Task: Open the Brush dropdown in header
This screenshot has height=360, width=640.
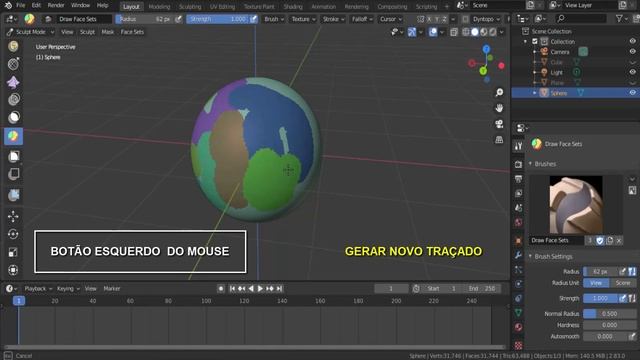Action: pos(273,19)
